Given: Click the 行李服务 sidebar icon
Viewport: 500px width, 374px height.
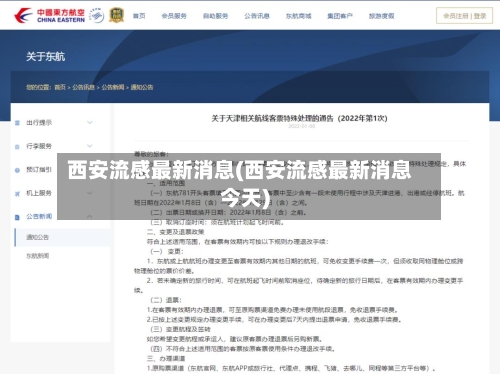Looking at the screenshot, I should point(17,147).
